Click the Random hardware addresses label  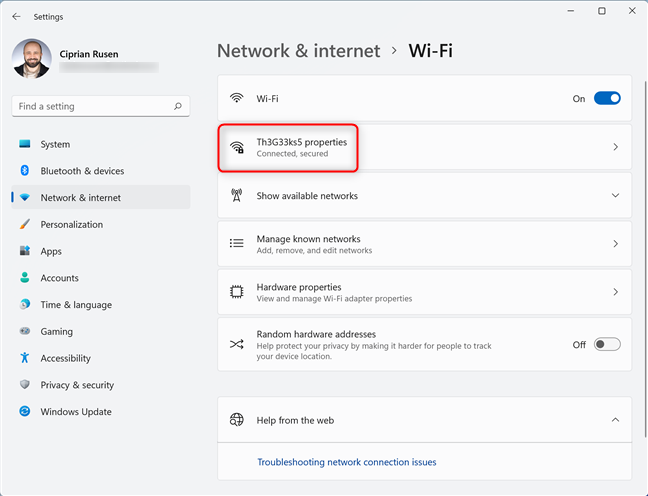(x=316, y=334)
